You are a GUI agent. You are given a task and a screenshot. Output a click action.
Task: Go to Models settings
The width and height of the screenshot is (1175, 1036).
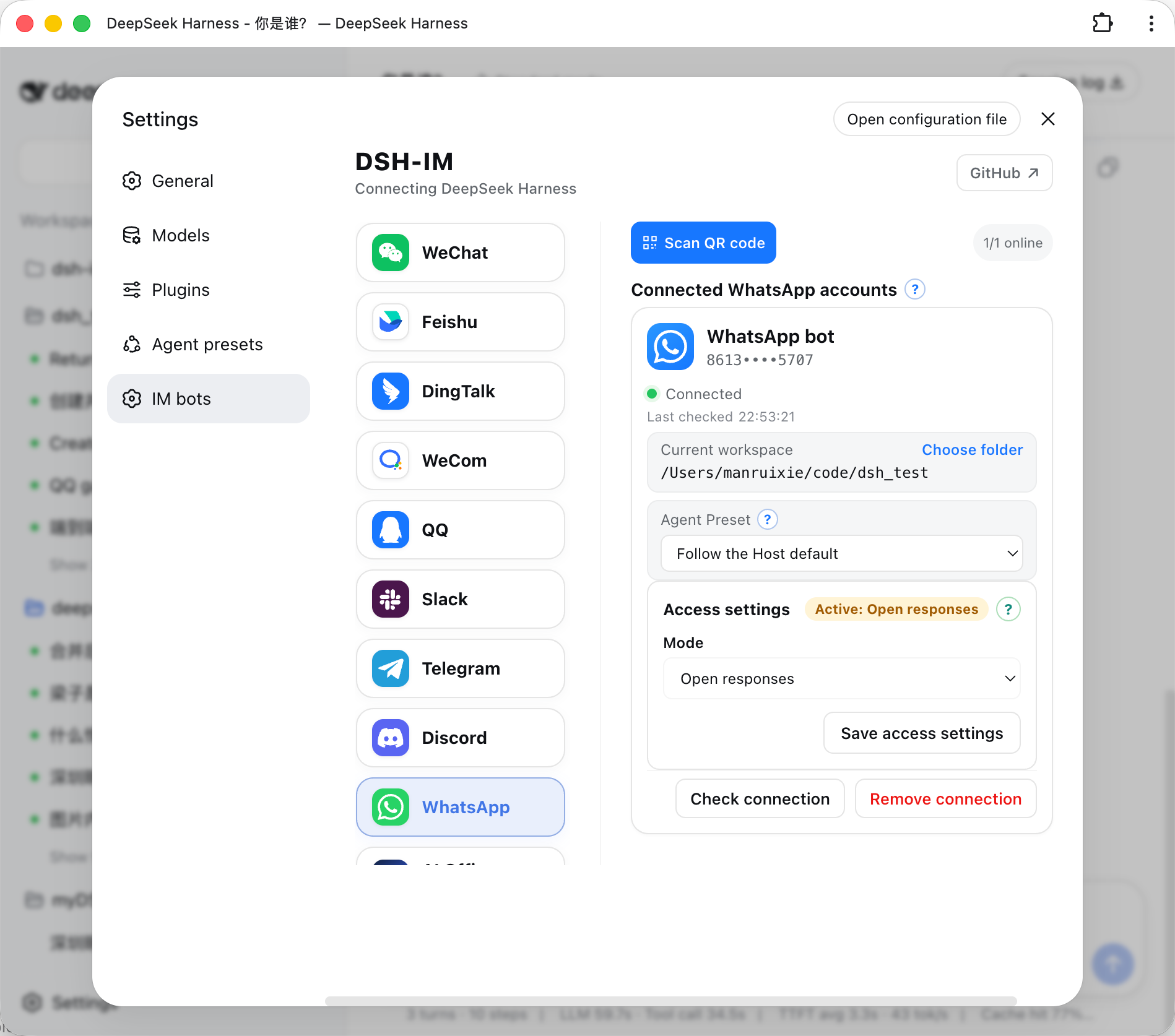[209, 235]
